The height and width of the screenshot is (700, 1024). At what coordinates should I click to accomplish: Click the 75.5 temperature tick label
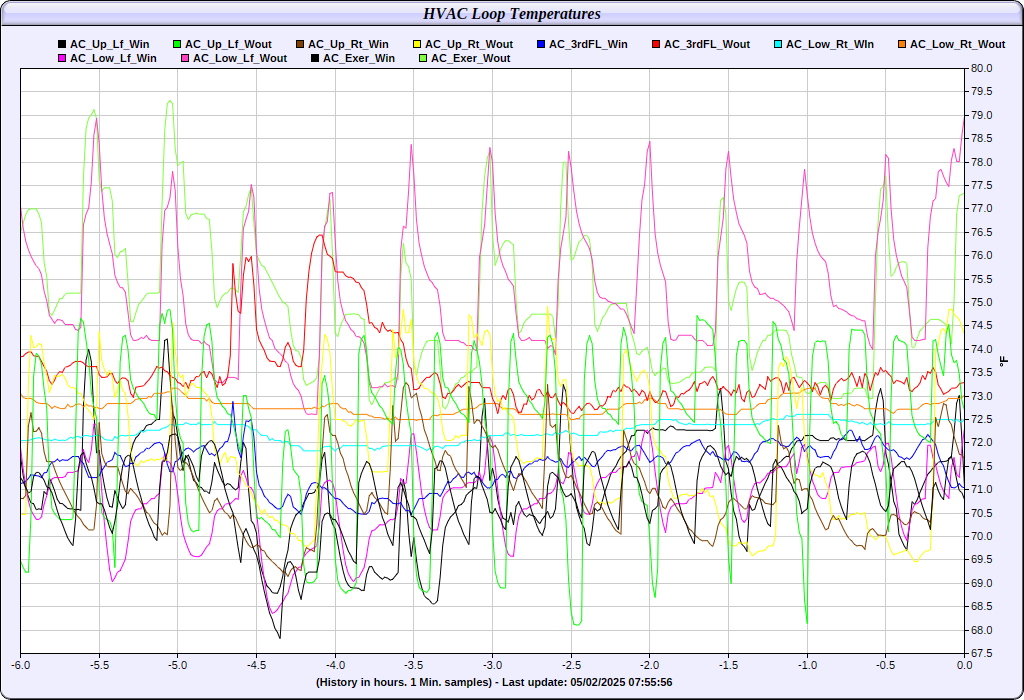tap(982, 279)
